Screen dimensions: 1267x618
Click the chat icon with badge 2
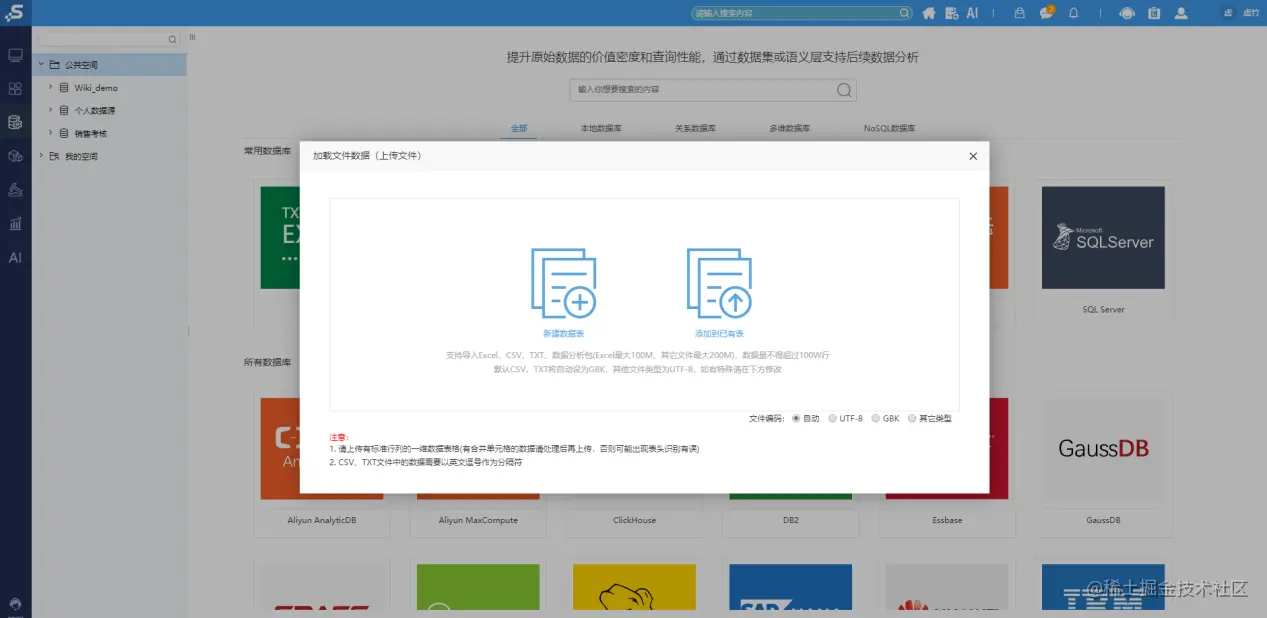pyautogui.click(x=1045, y=14)
